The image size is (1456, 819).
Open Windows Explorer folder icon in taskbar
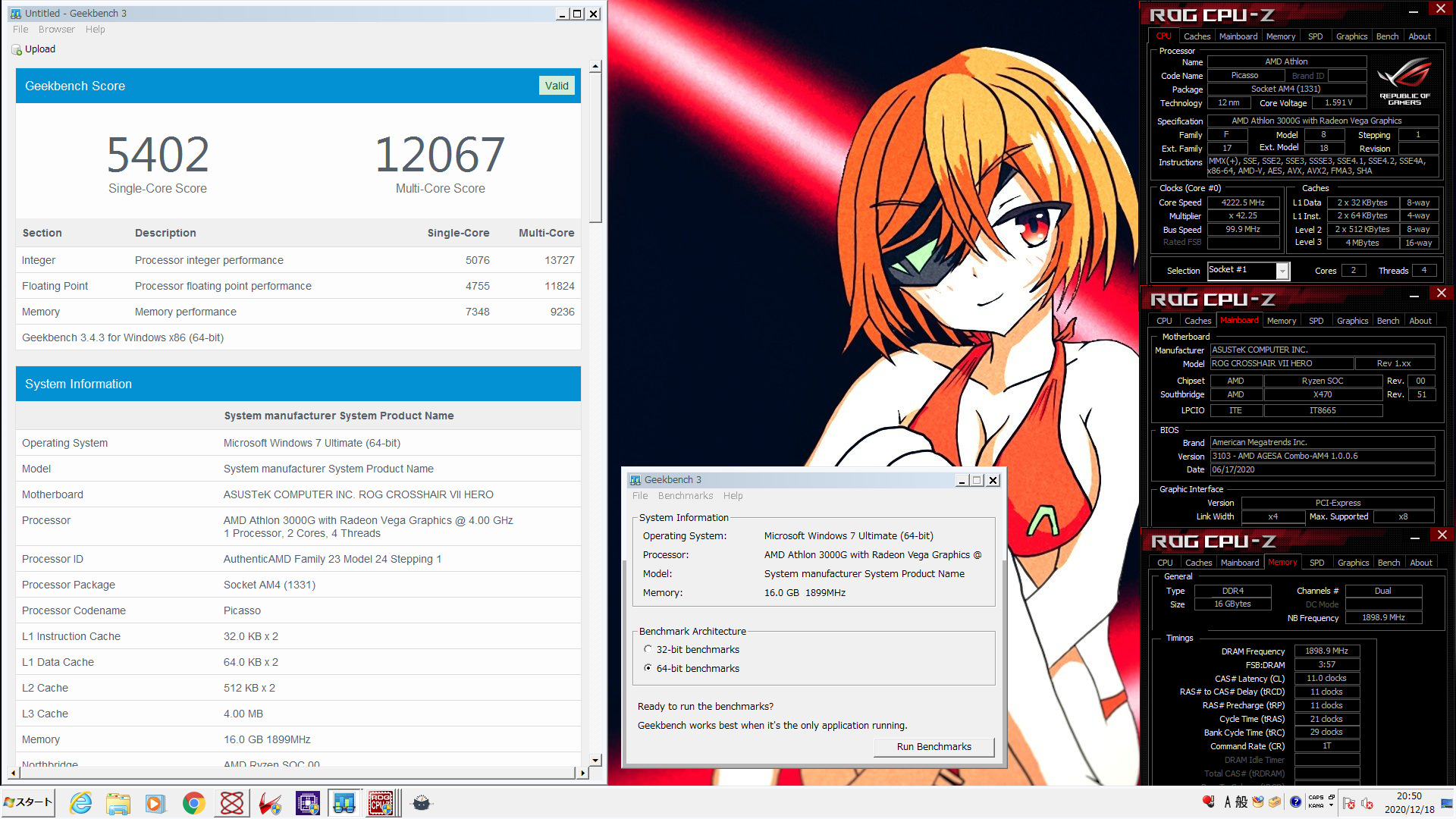(118, 803)
